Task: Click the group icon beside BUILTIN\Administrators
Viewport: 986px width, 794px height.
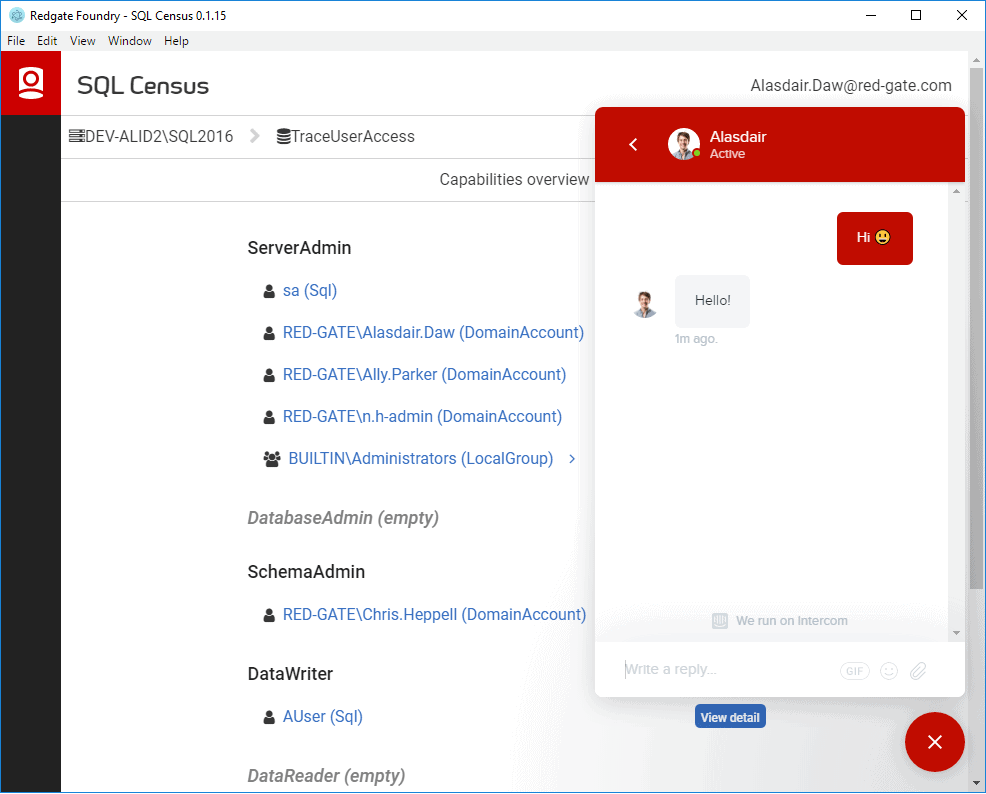Action: [272, 459]
